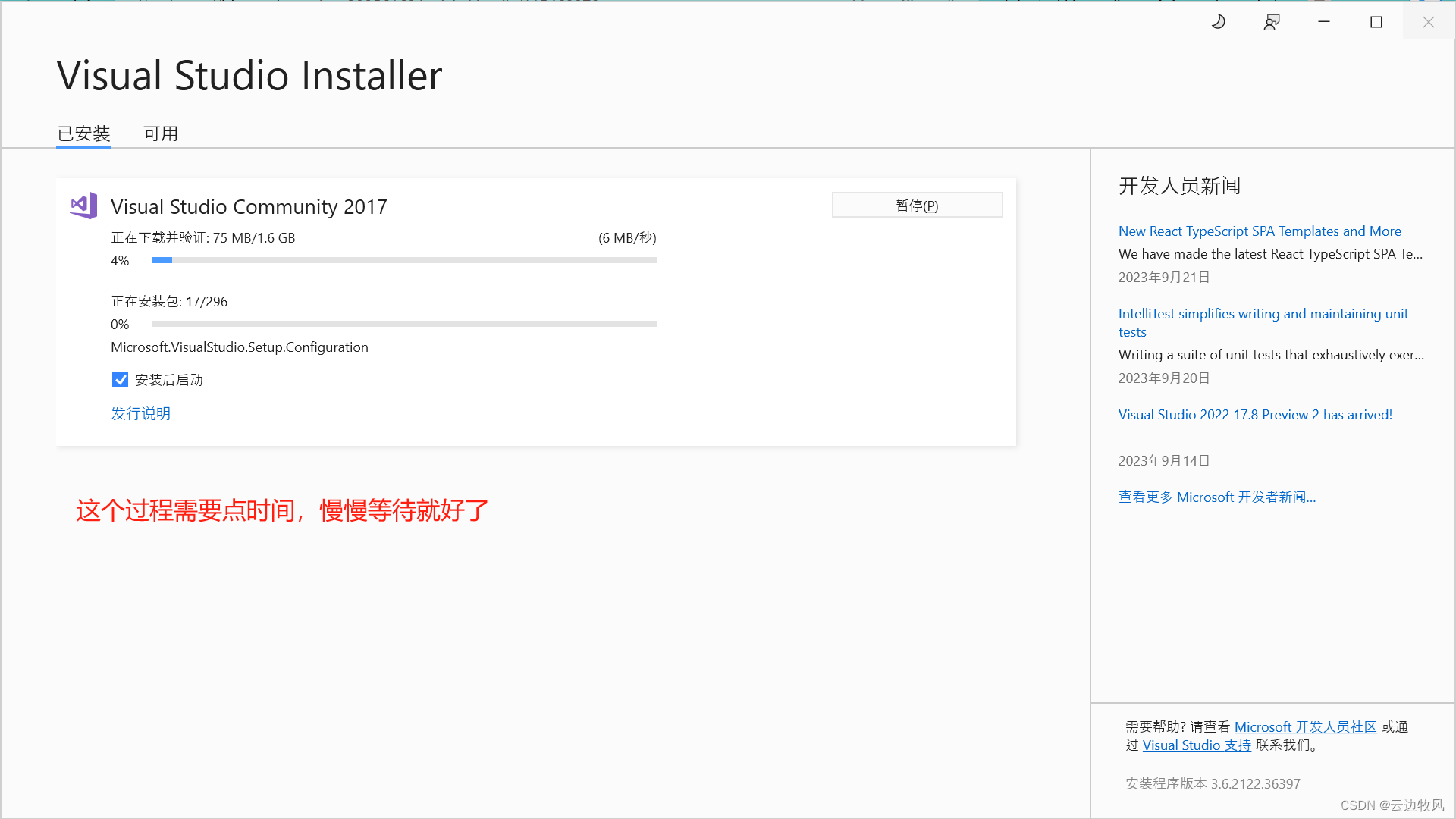Open IntelliTest simplifies writing news link

click(x=1263, y=314)
